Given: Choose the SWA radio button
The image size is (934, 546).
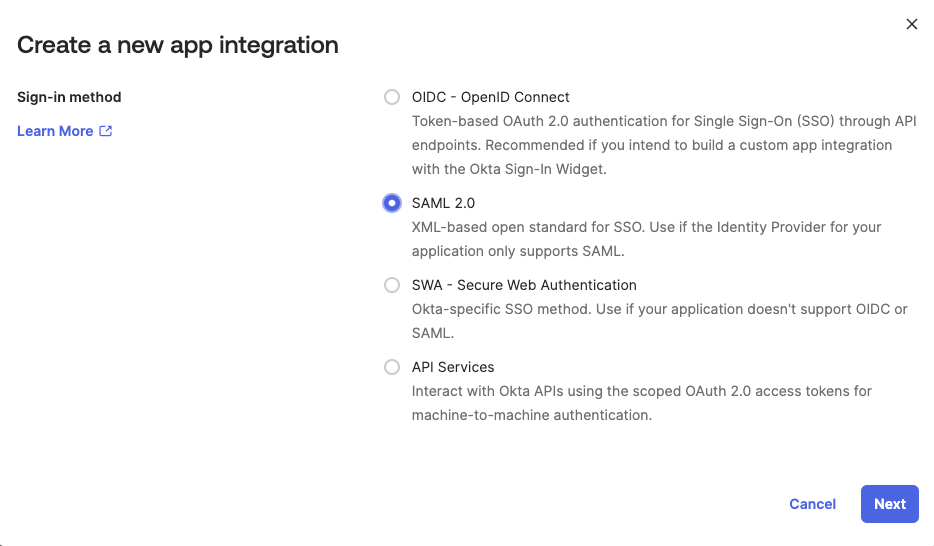Looking at the screenshot, I should click(x=392, y=285).
